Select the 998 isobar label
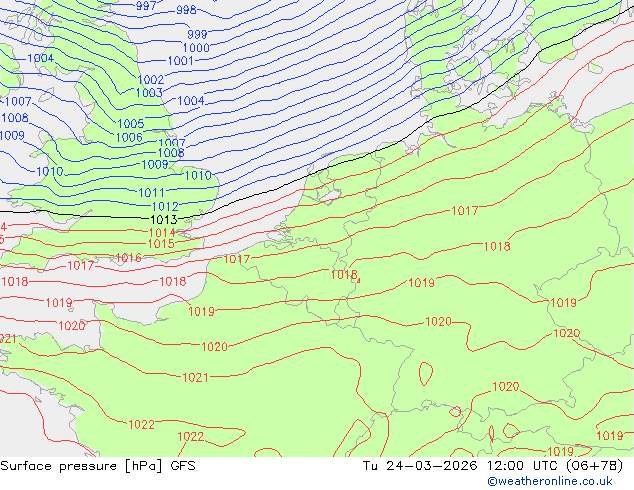This screenshot has height=490, width=634. (186, 10)
